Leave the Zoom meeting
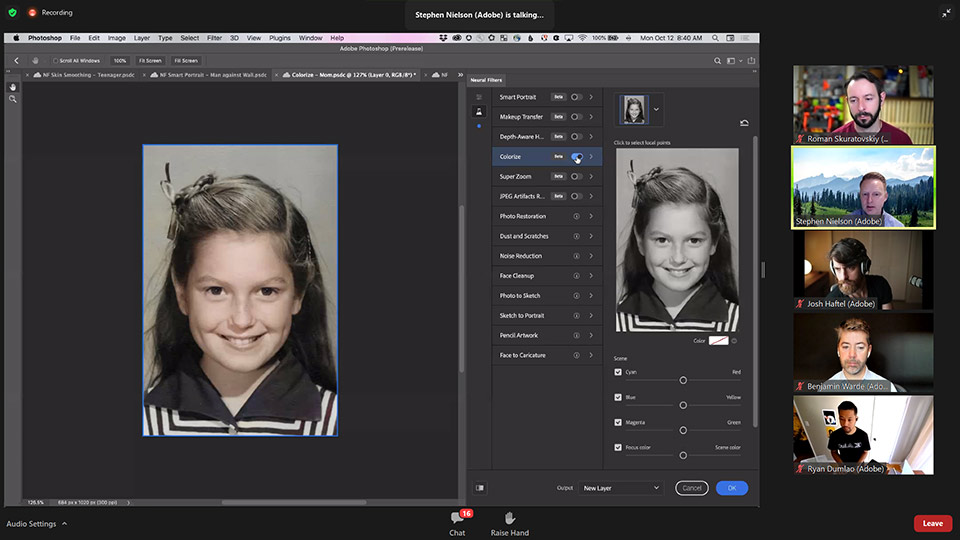 click(932, 523)
